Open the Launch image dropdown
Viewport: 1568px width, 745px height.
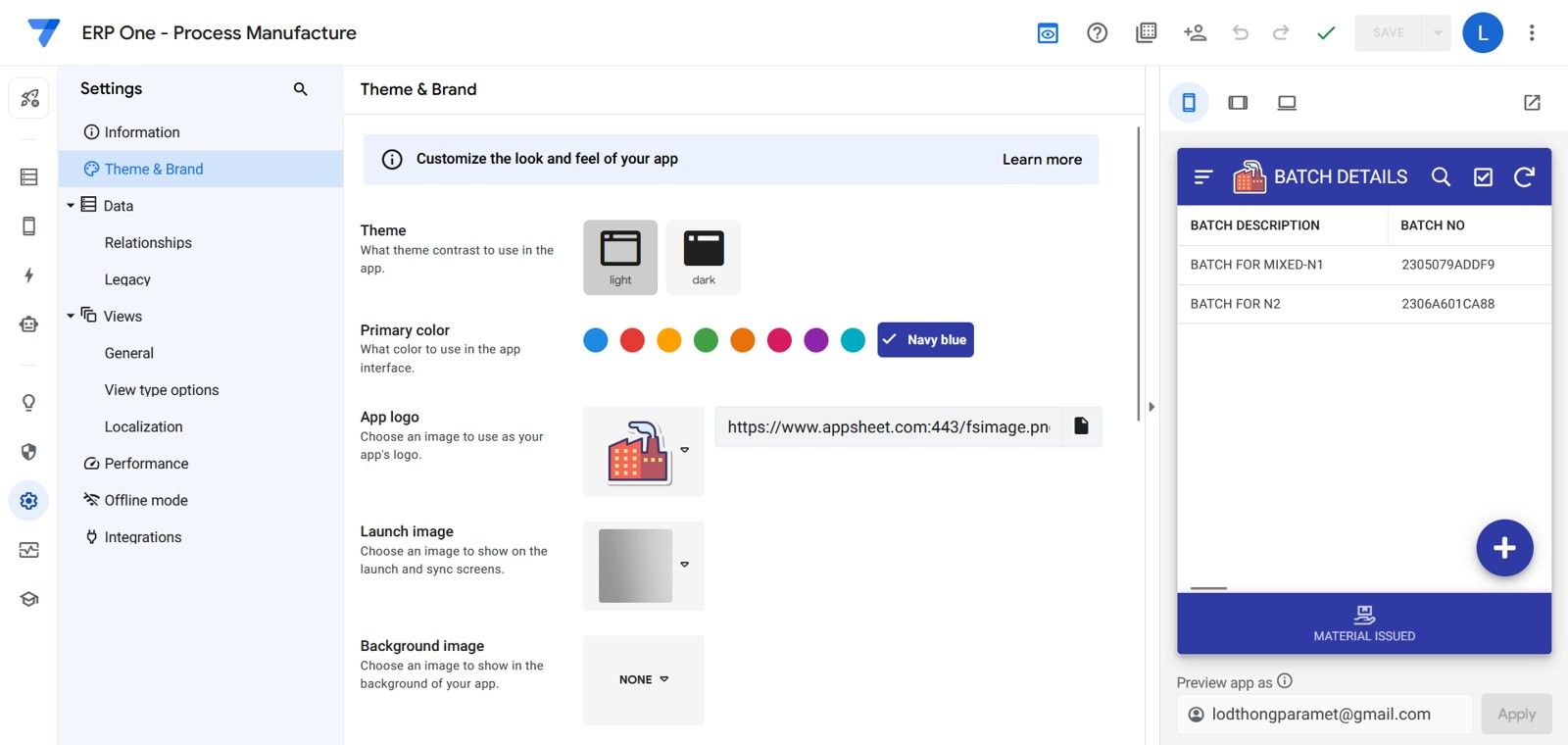684,565
